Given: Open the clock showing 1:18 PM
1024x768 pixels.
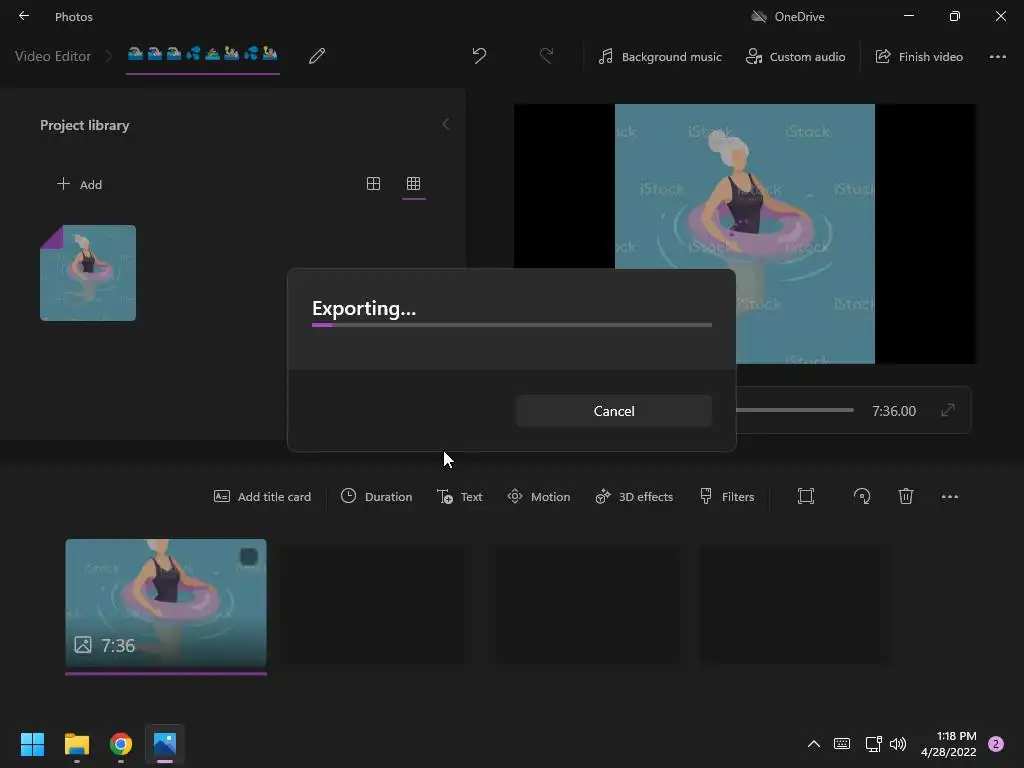Looking at the screenshot, I should coord(948,744).
